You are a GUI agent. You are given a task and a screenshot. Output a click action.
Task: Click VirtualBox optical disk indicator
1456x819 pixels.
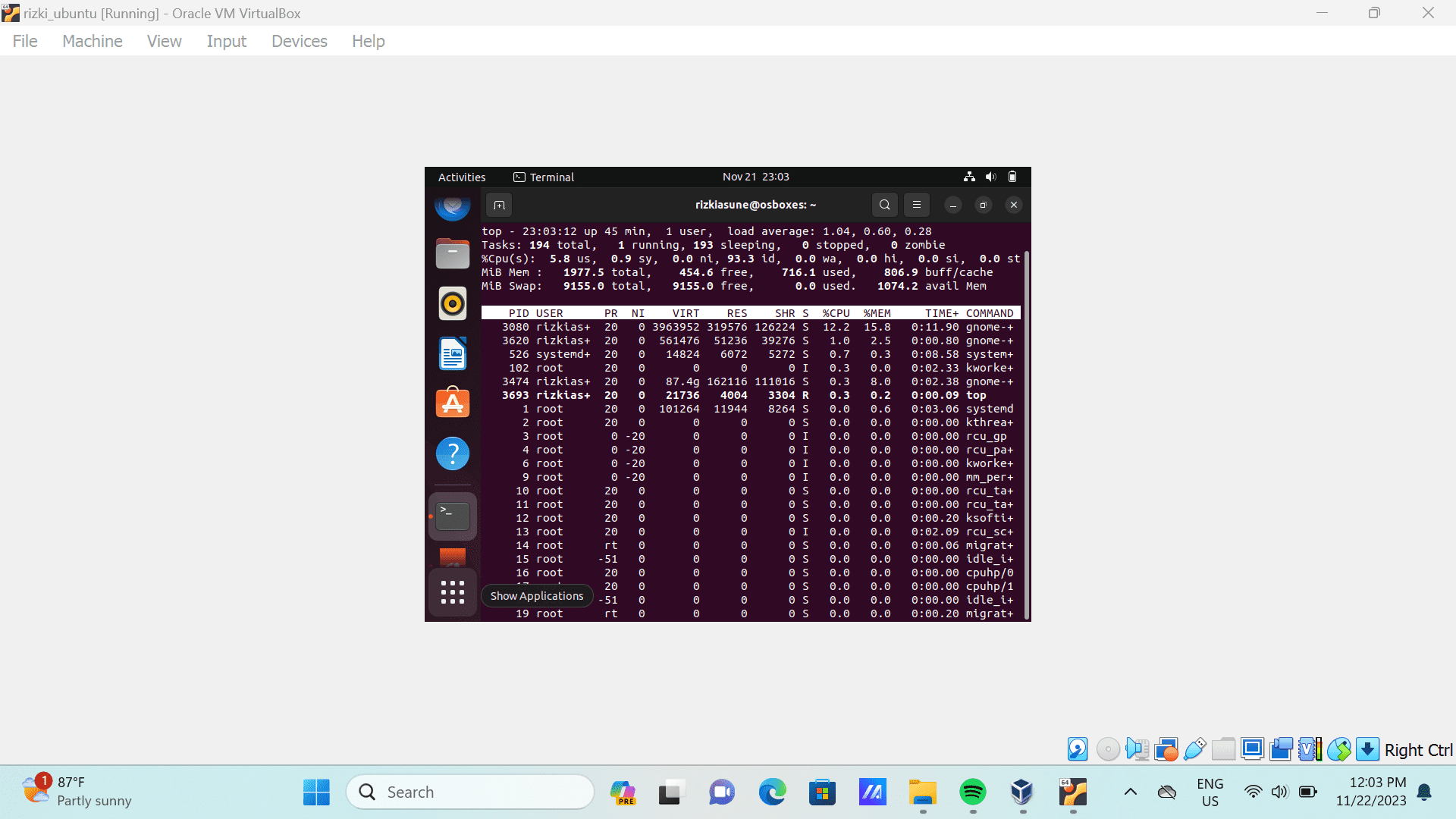pyautogui.click(x=1108, y=749)
